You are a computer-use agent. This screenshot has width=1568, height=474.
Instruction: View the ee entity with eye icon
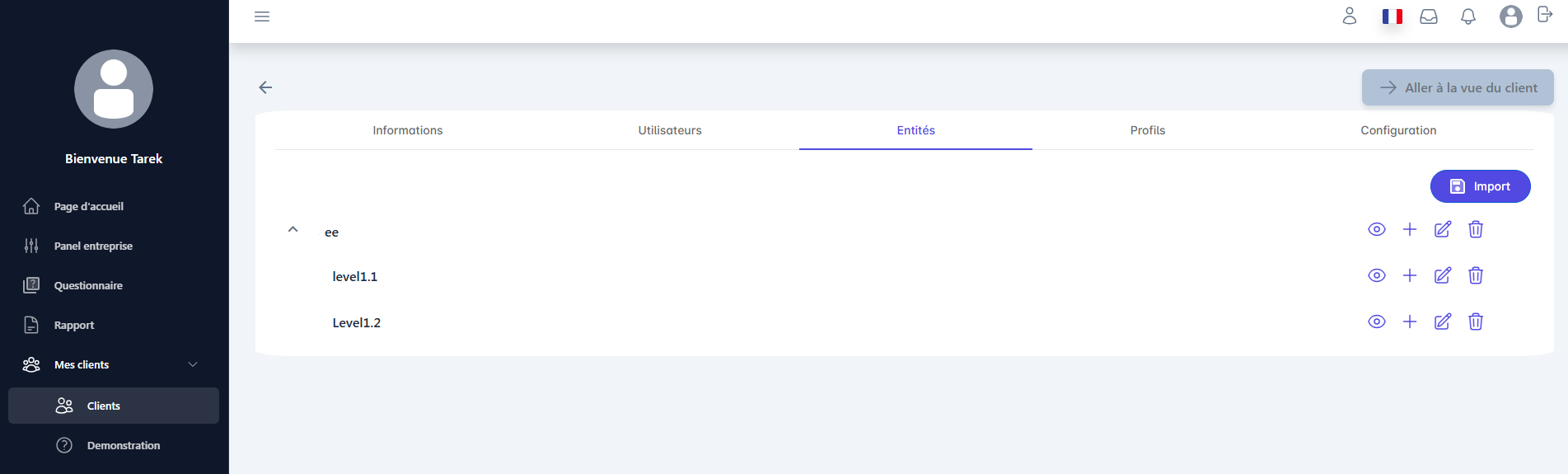point(1376,229)
